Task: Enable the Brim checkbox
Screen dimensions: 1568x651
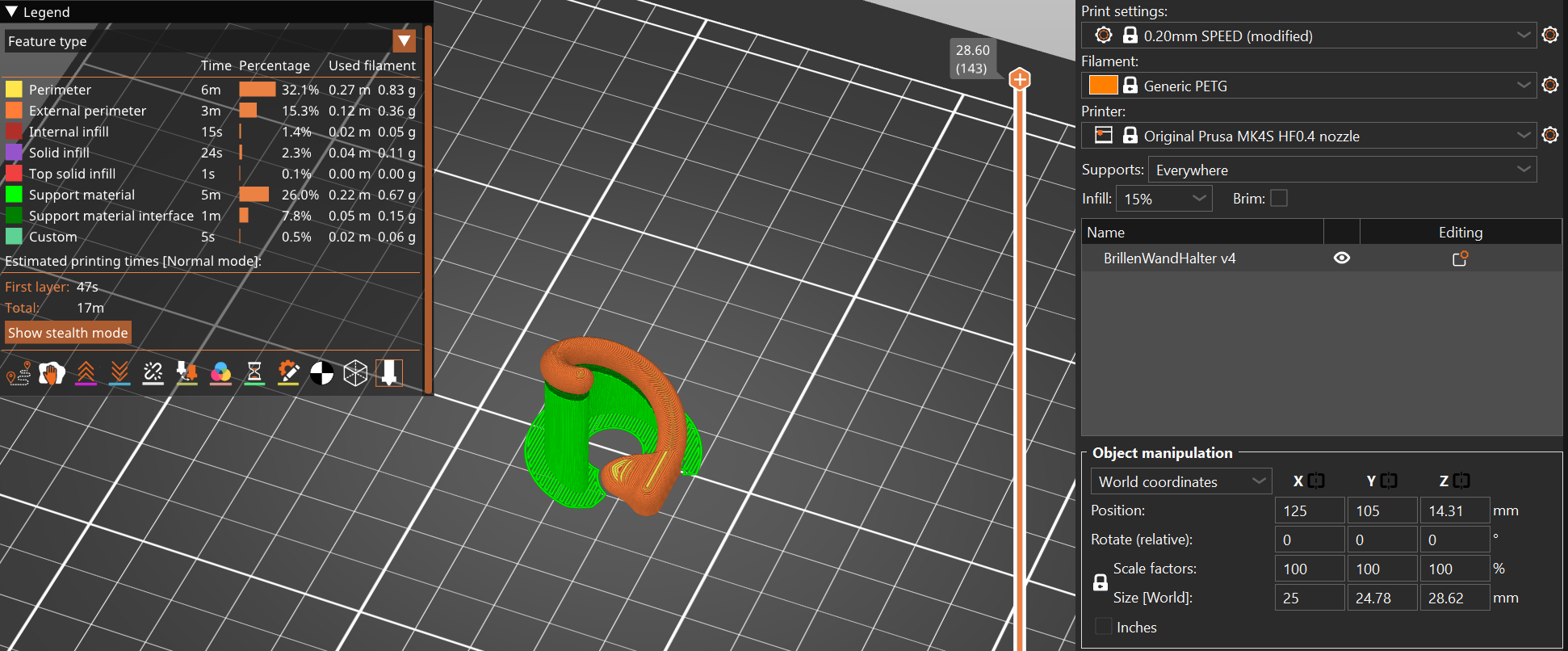Action: tap(1279, 199)
